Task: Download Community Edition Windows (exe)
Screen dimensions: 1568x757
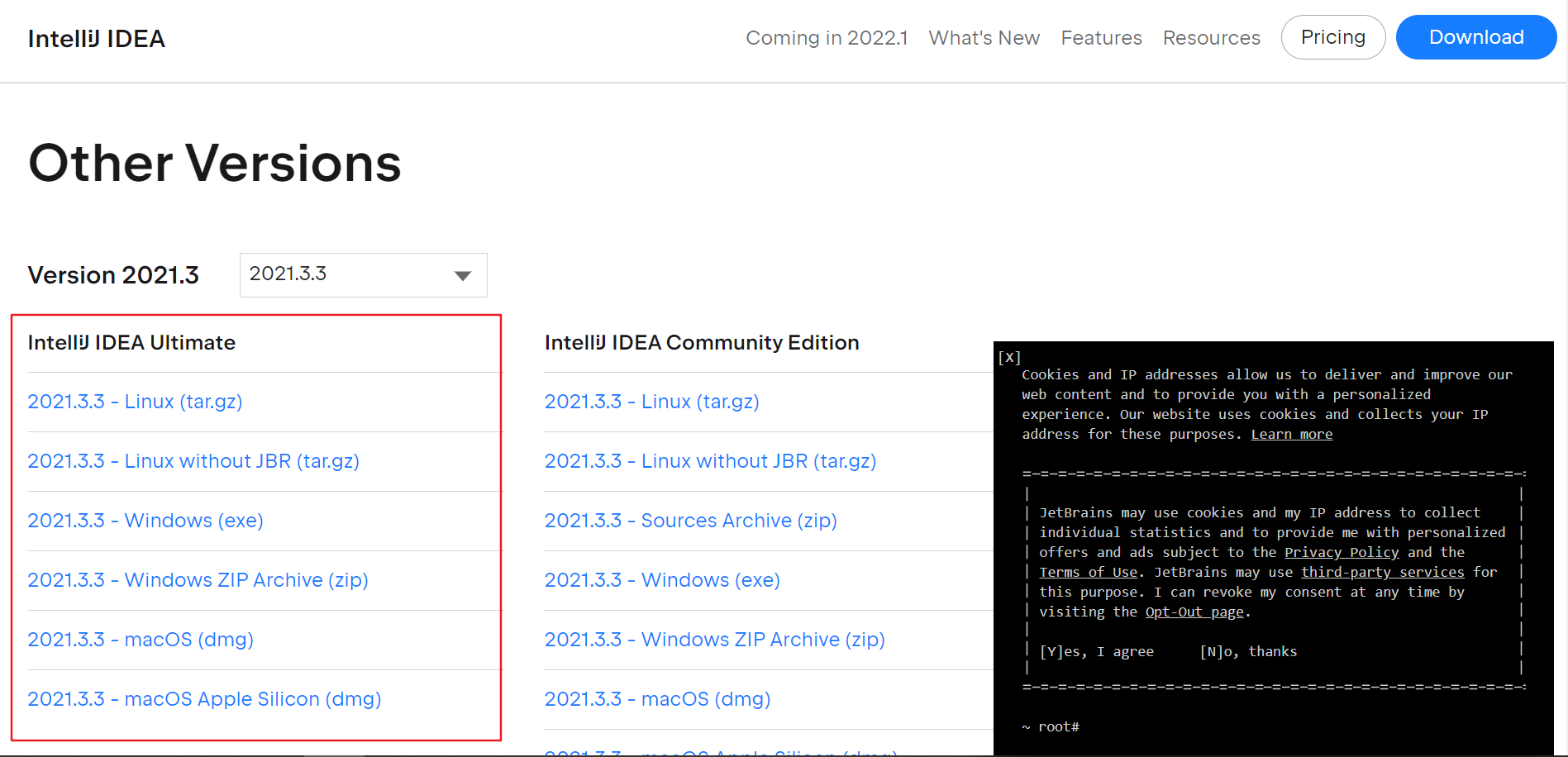Action: click(662, 580)
